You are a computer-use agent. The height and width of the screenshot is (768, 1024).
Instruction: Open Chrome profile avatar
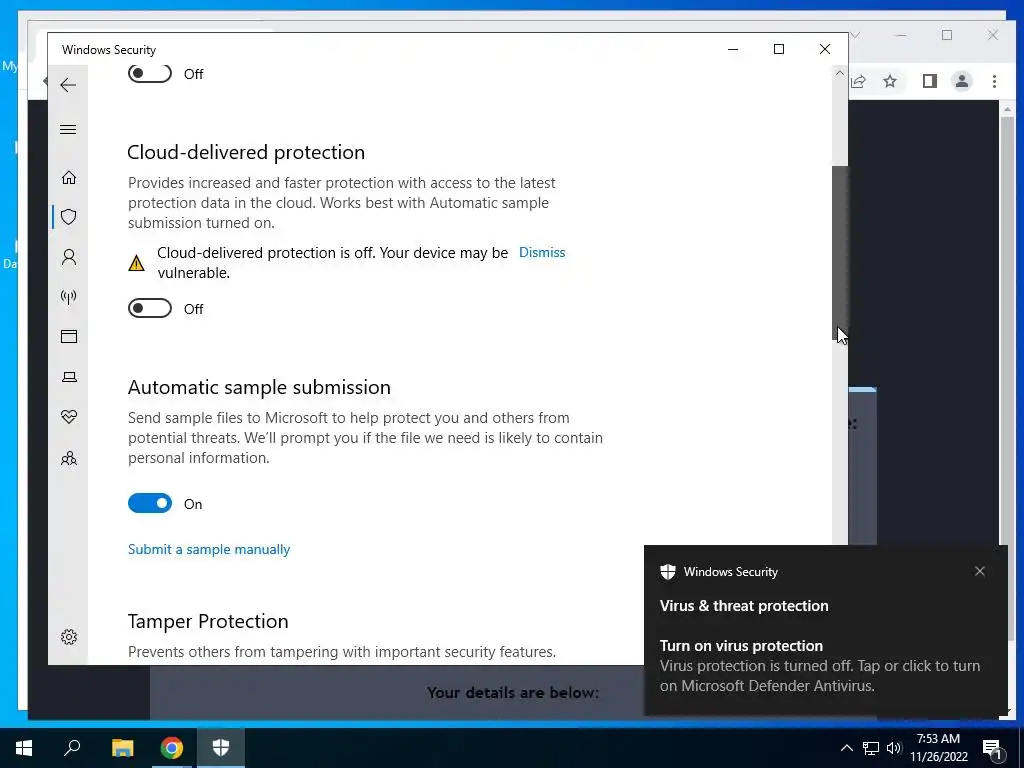[x=962, y=81]
